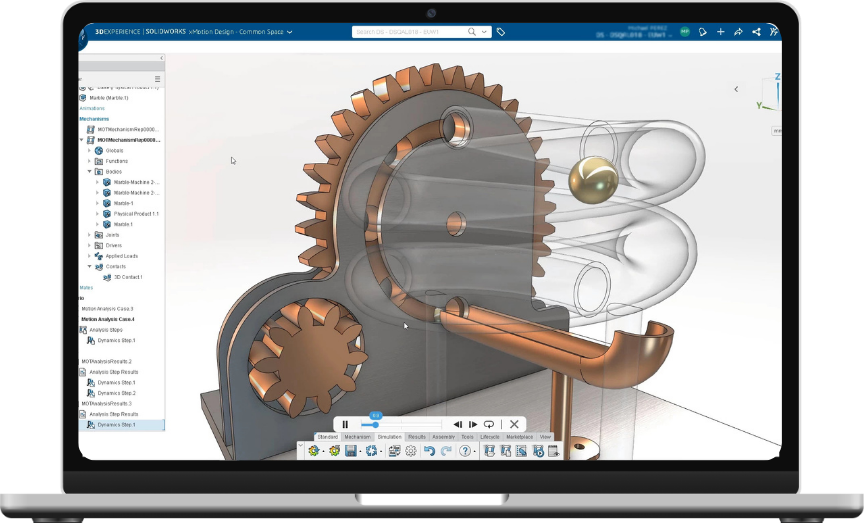Screen dimensions: 864x523
Task: Click the first simulation icon right of Help
Action: 489,450
